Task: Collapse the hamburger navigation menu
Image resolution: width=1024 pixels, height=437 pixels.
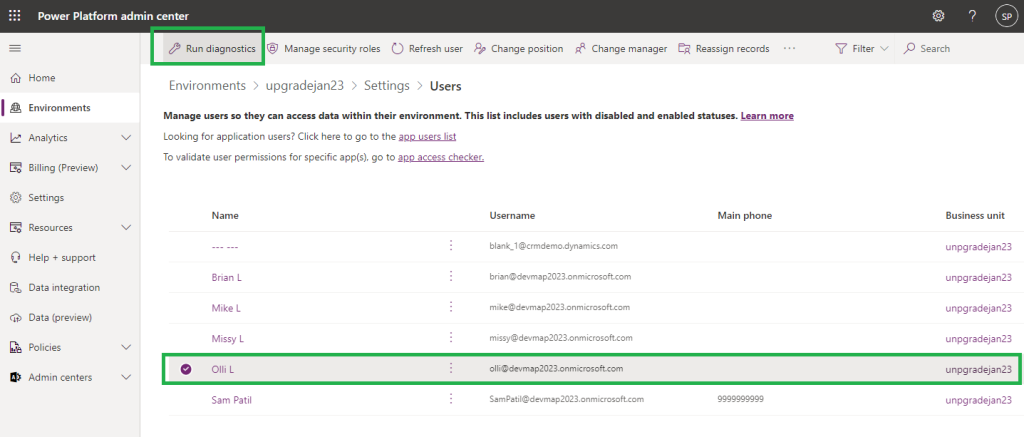Action: tap(15, 48)
